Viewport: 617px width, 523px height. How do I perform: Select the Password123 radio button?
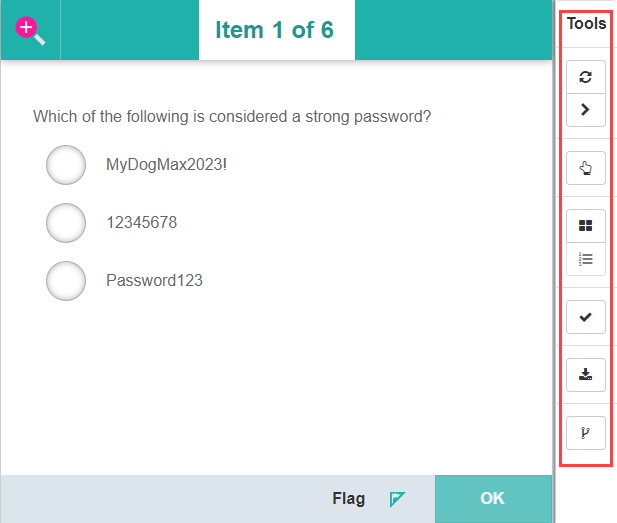click(66, 281)
